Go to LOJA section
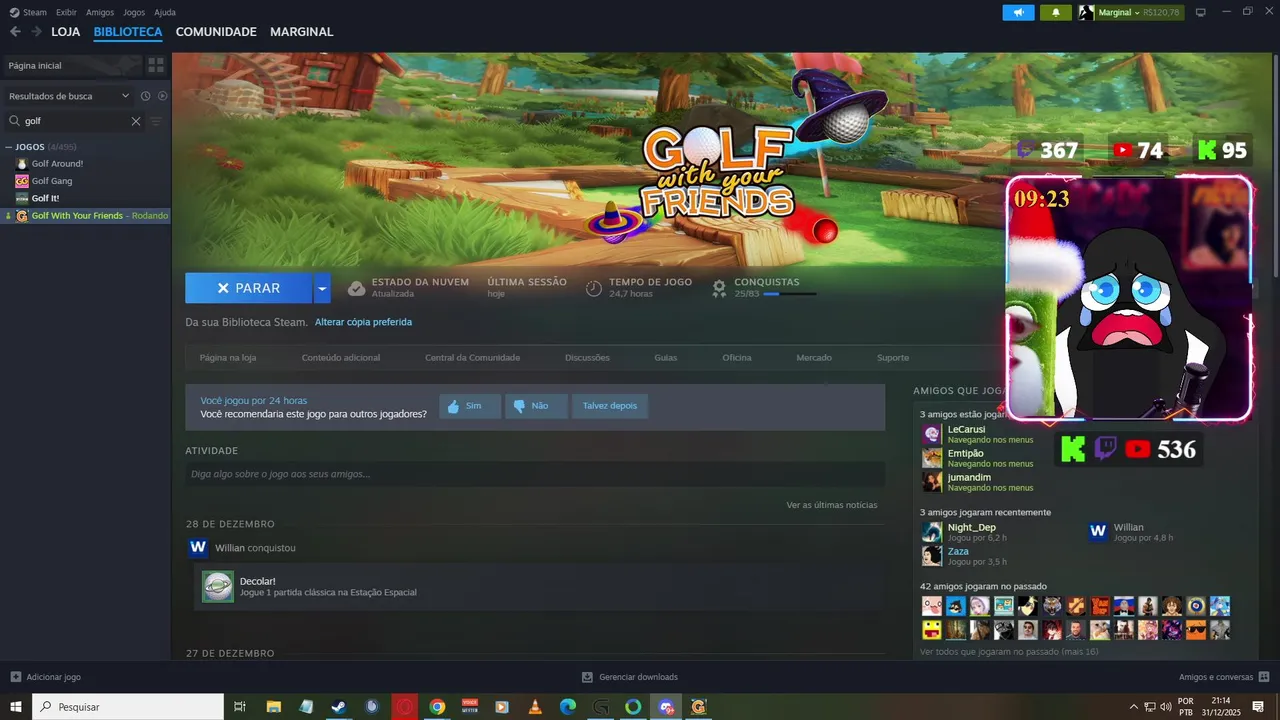This screenshot has width=1280, height=720. tap(66, 32)
